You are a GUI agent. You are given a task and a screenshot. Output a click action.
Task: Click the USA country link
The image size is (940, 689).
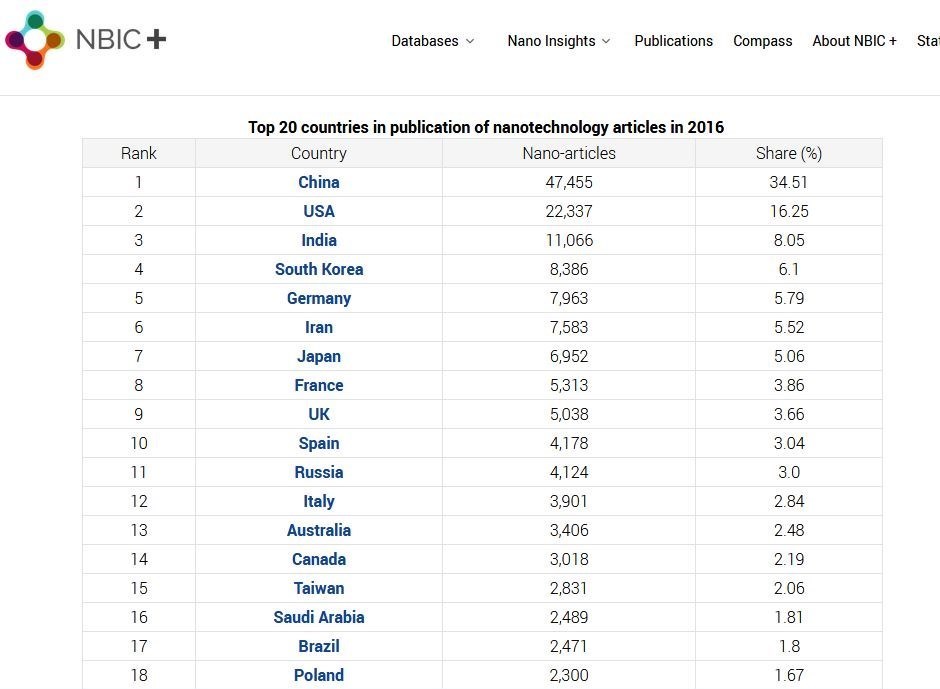tap(319, 211)
